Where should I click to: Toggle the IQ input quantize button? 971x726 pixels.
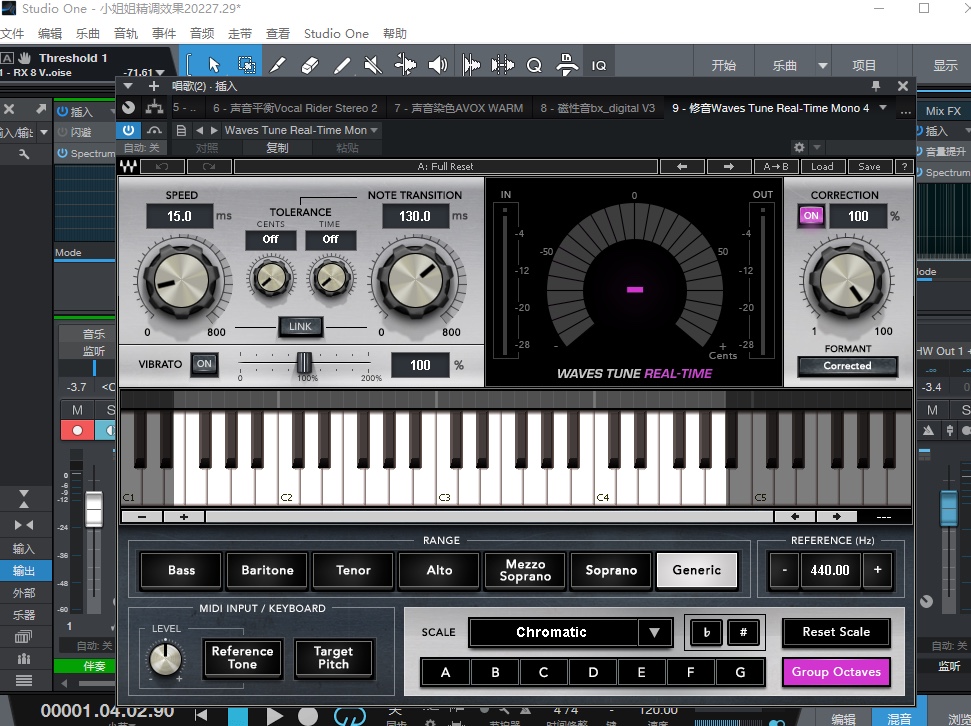(599, 65)
